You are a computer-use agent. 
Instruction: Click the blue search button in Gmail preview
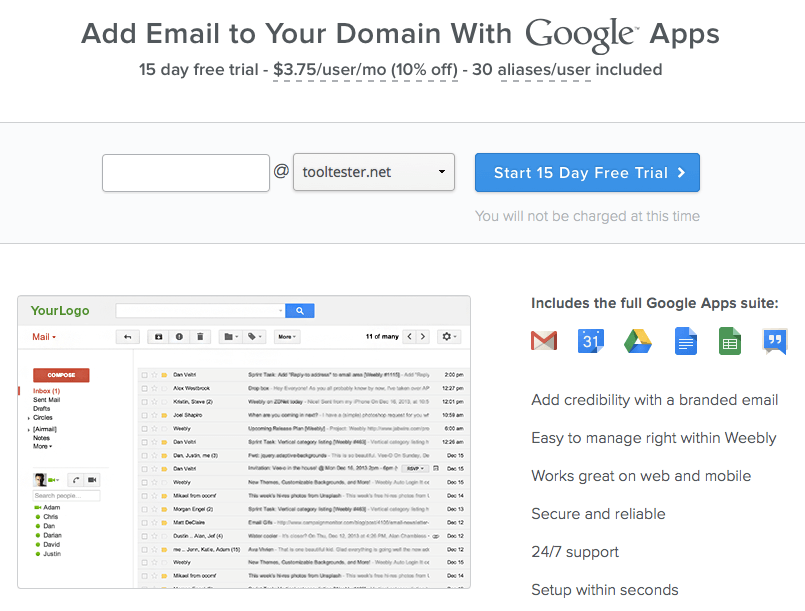(x=300, y=311)
